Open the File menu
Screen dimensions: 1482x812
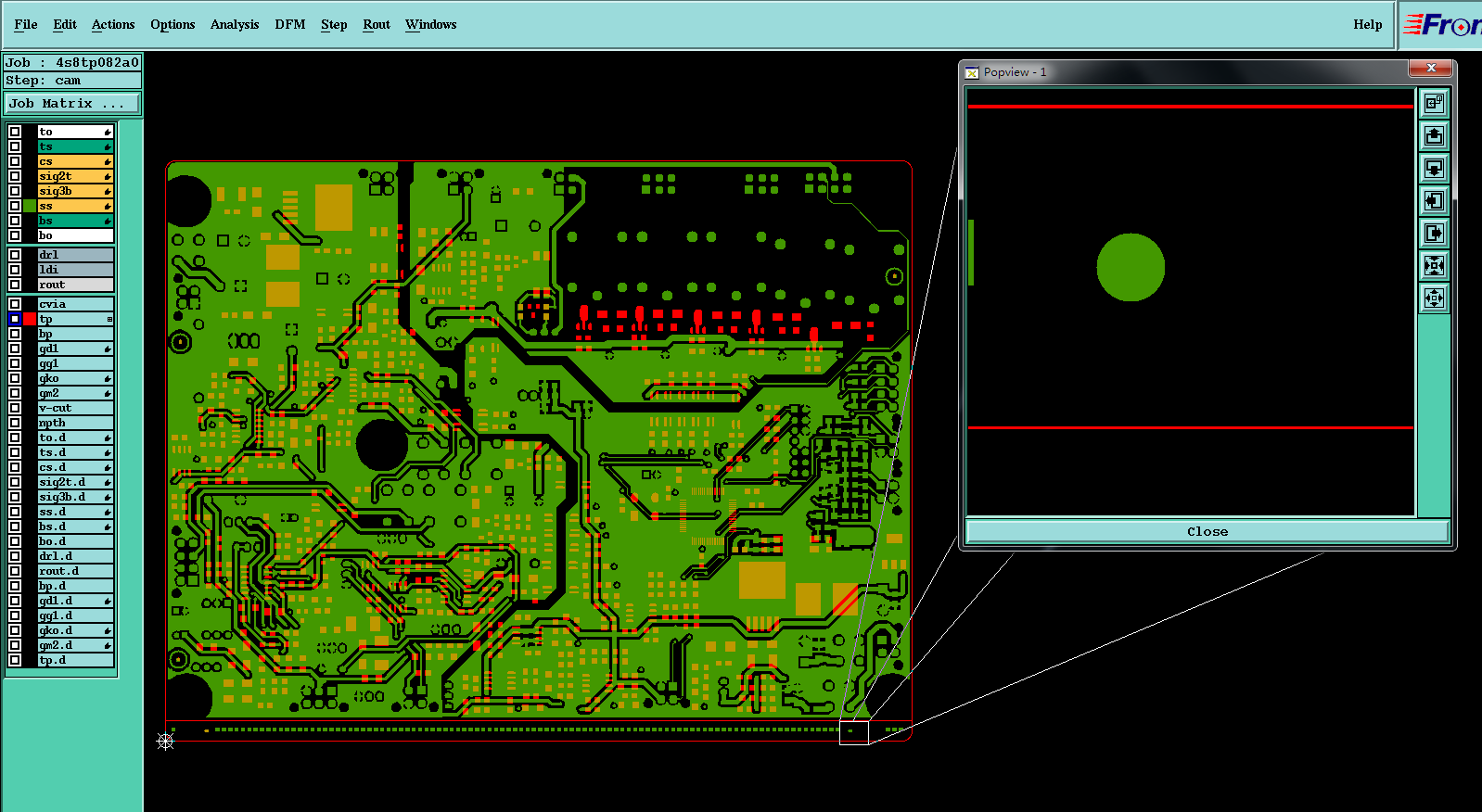pyautogui.click(x=26, y=25)
